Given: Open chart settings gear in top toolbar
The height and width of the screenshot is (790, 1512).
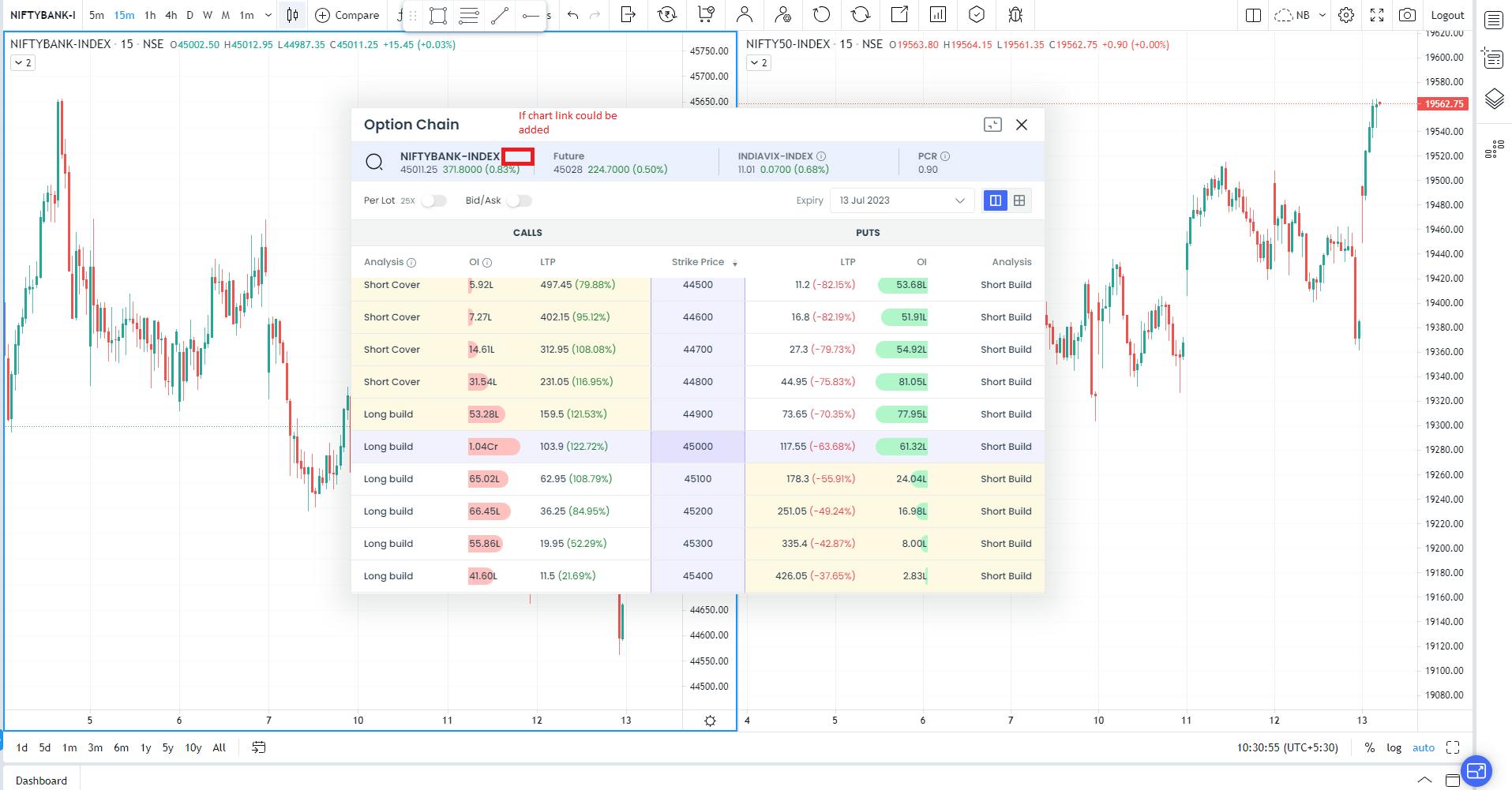Looking at the screenshot, I should (x=1346, y=15).
